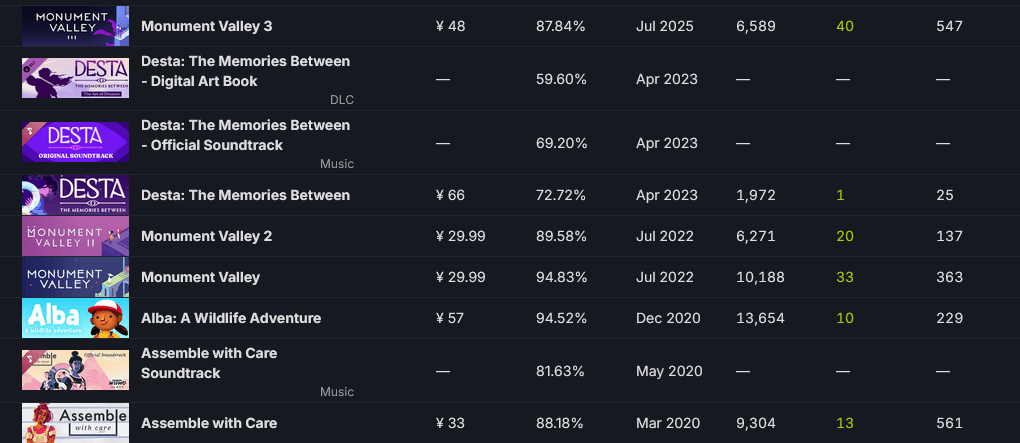Screen dimensions: 1020x443
Task: Click the original Monument Valley thumbnail image
Action: coord(75,277)
